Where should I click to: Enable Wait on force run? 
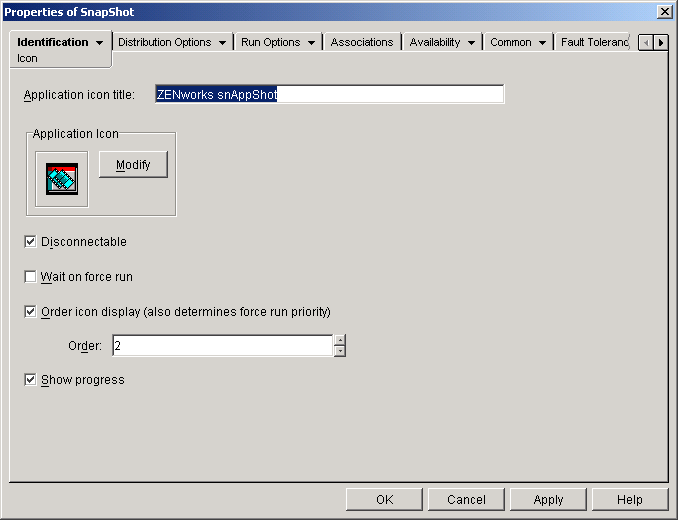click(30, 277)
